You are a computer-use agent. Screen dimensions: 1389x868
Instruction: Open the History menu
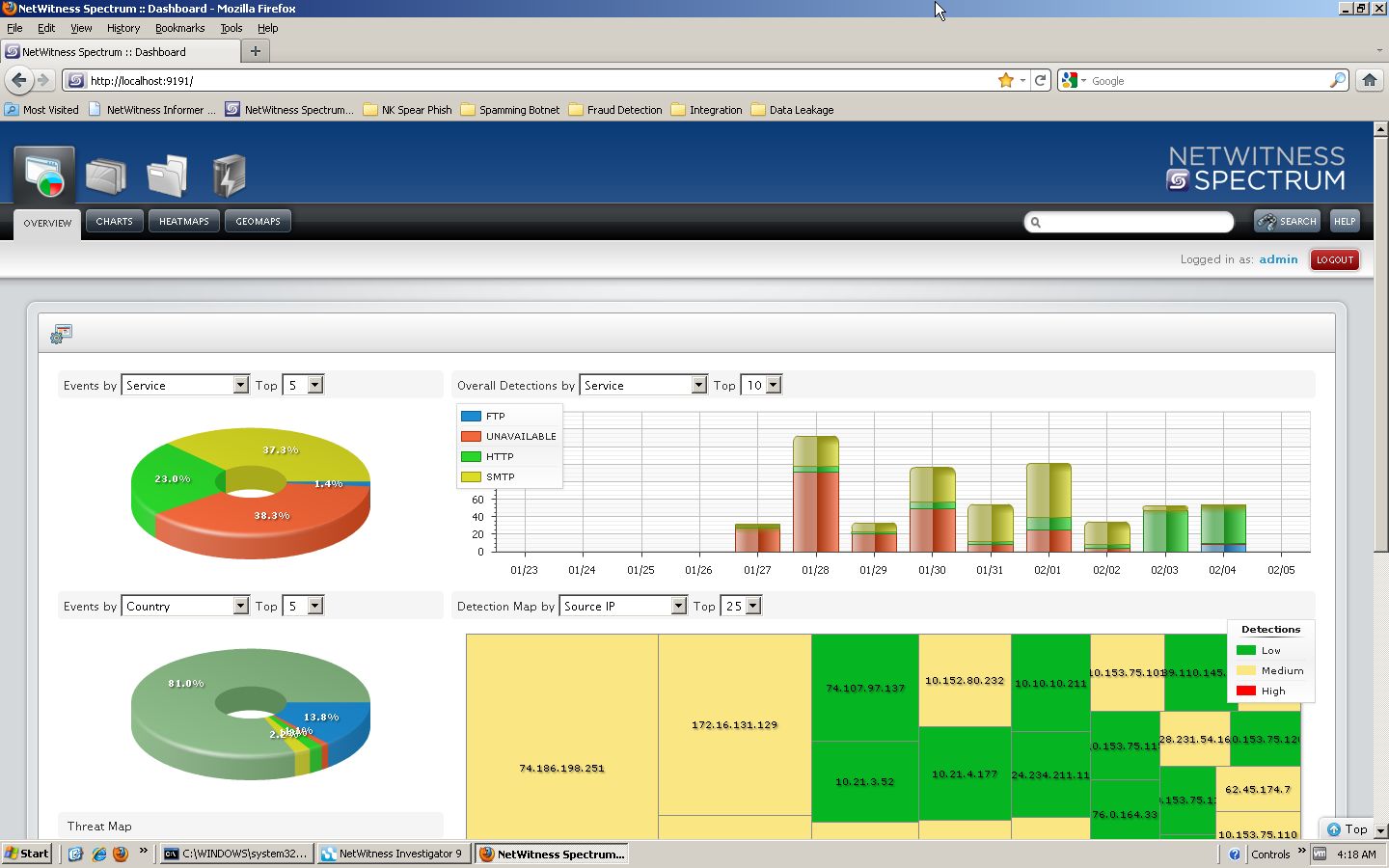pyautogui.click(x=123, y=28)
